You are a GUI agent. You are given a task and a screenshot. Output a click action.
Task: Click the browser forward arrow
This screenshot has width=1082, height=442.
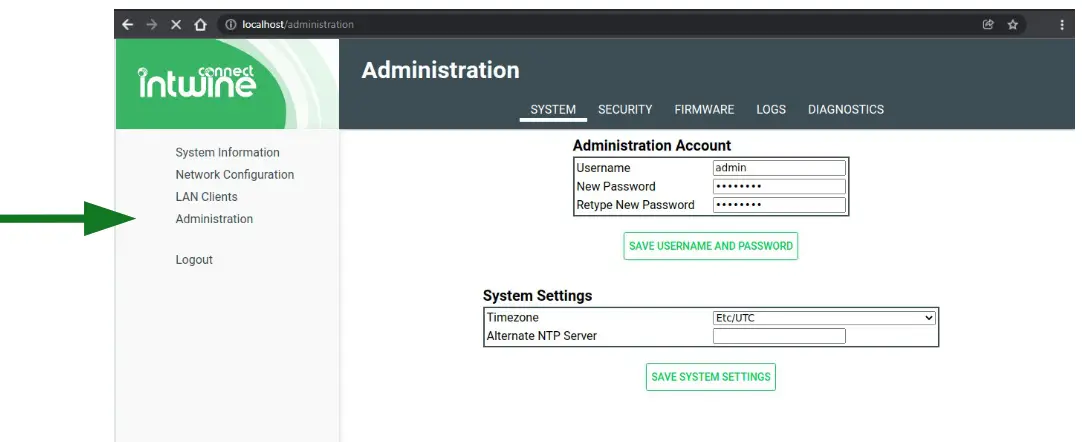(x=152, y=24)
